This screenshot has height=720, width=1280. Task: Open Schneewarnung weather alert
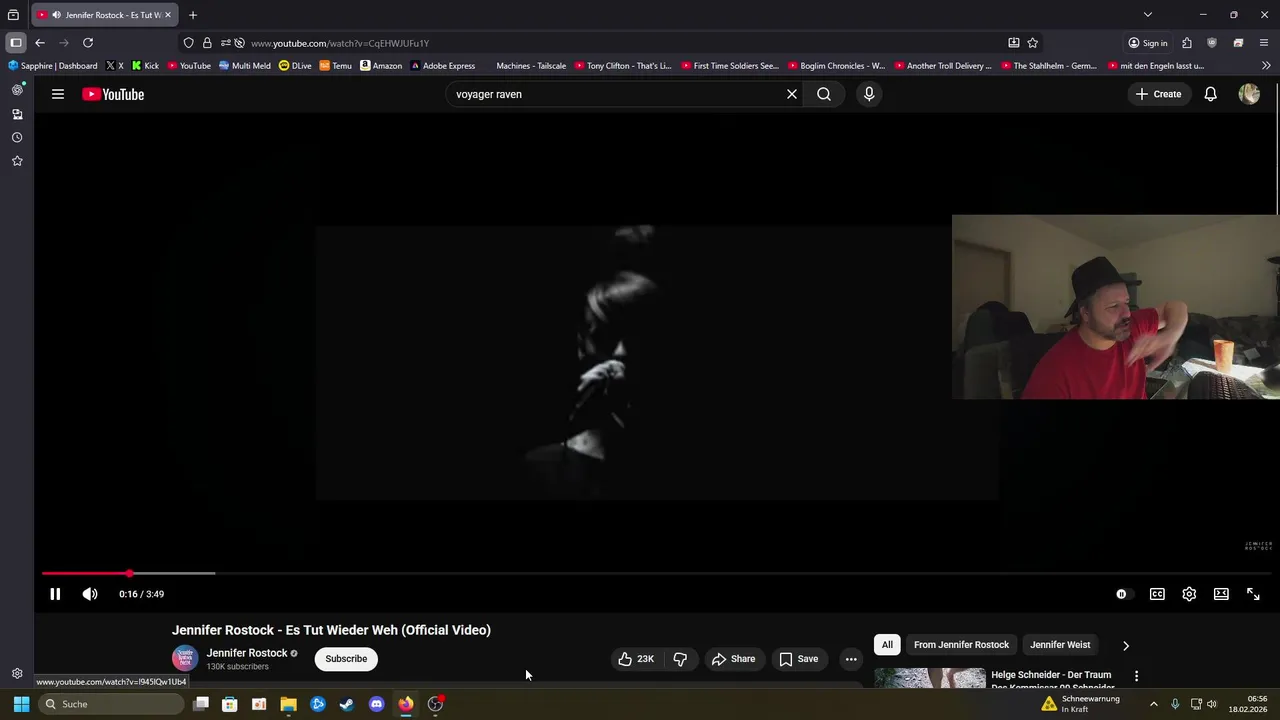coord(1080,704)
